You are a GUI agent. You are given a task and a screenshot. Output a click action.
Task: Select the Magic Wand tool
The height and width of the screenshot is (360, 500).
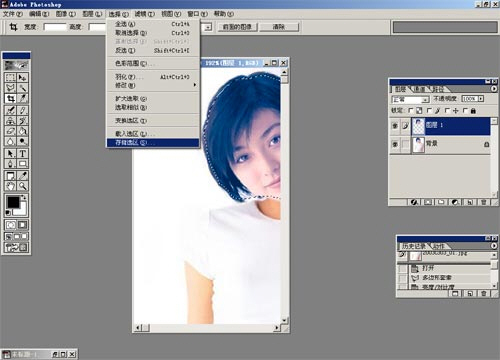pyautogui.click(x=22, y=88)
